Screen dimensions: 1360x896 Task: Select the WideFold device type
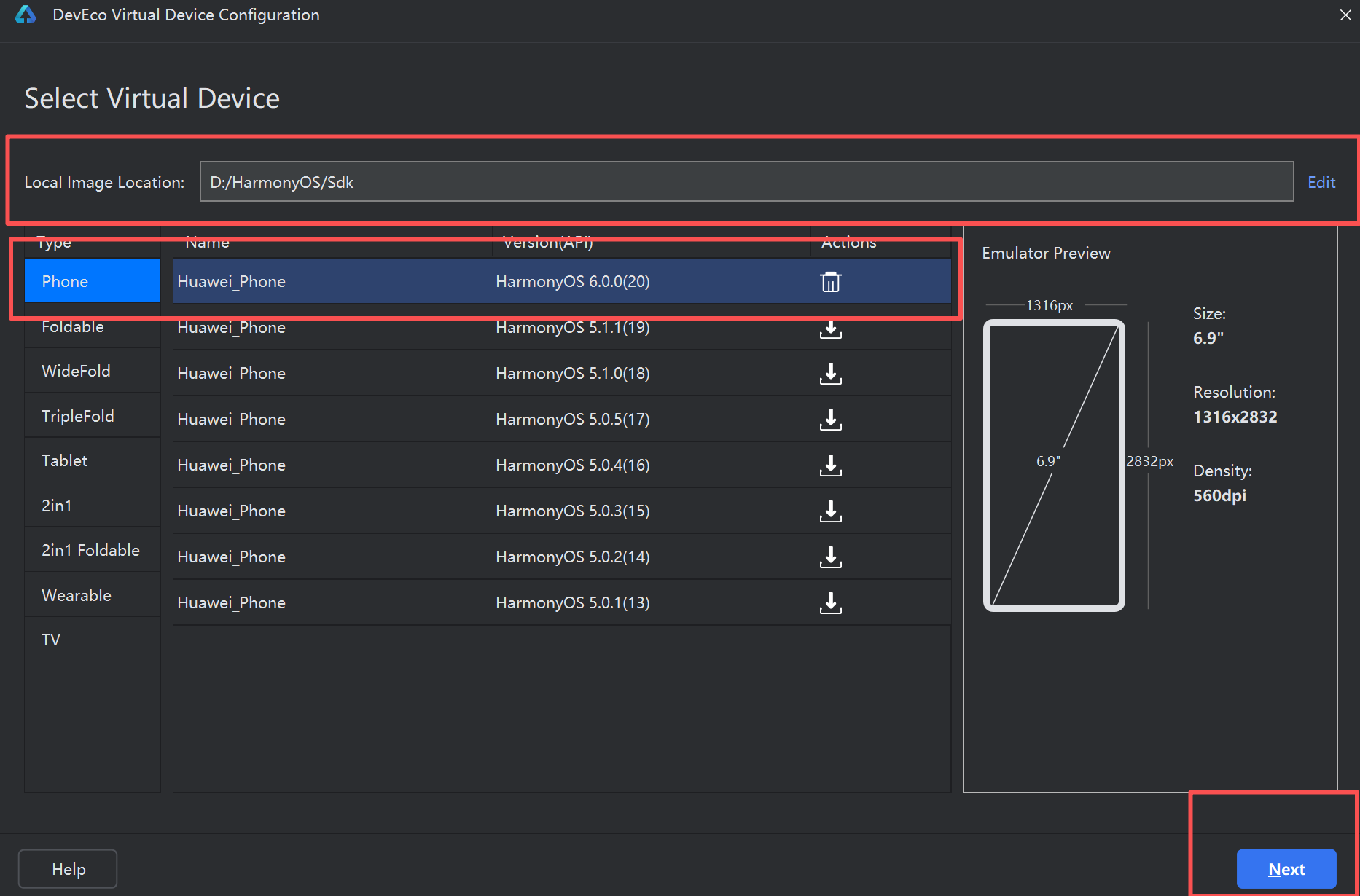pyautogui.click(x=92, y=371)
